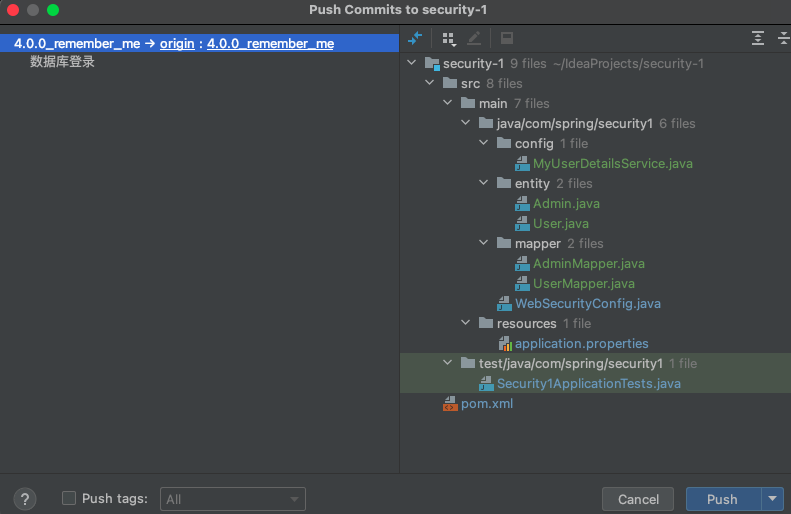Image resolution: width=791 pixels, height=514 pixels.
Task: Click the WebSecurityConfig.java file icon
Action: point(504,304)
